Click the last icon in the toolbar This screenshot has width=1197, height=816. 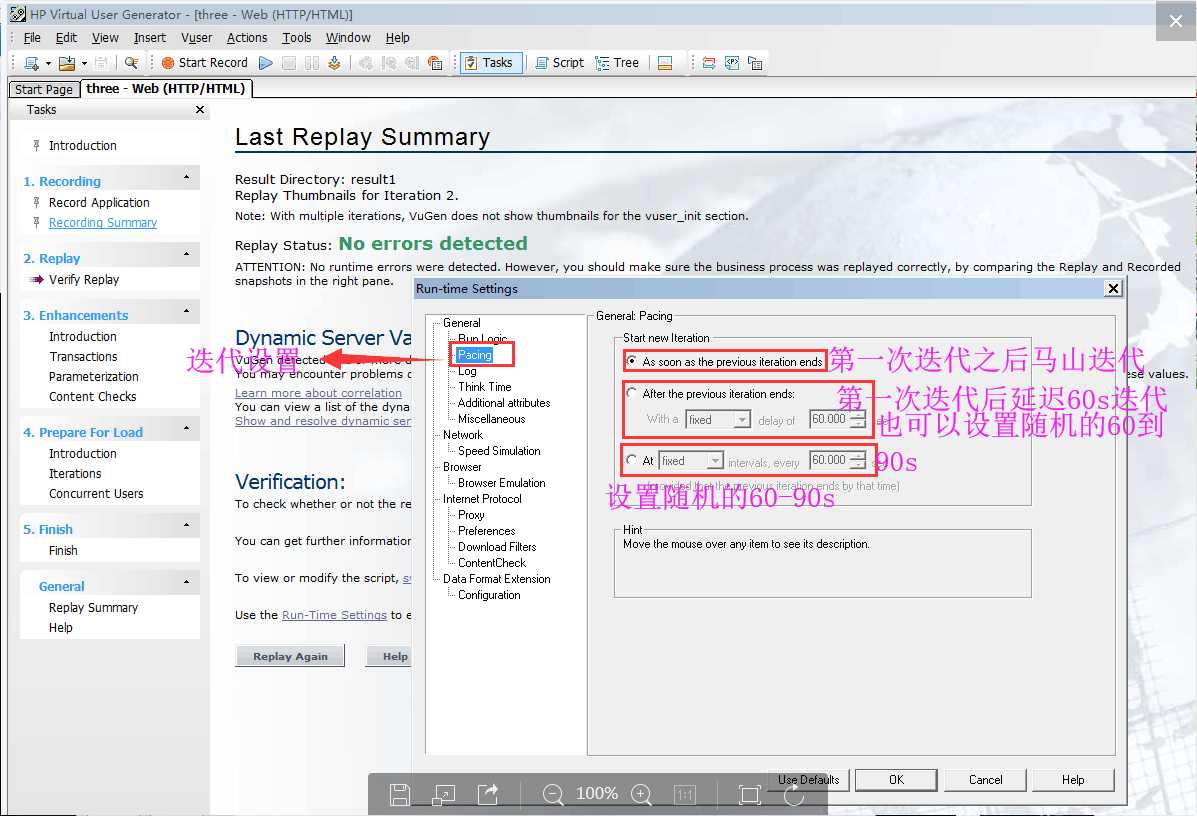coord(755,63)
